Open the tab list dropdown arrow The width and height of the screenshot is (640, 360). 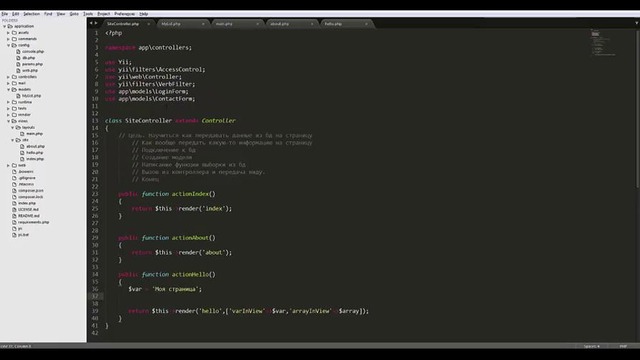(636, 23)
